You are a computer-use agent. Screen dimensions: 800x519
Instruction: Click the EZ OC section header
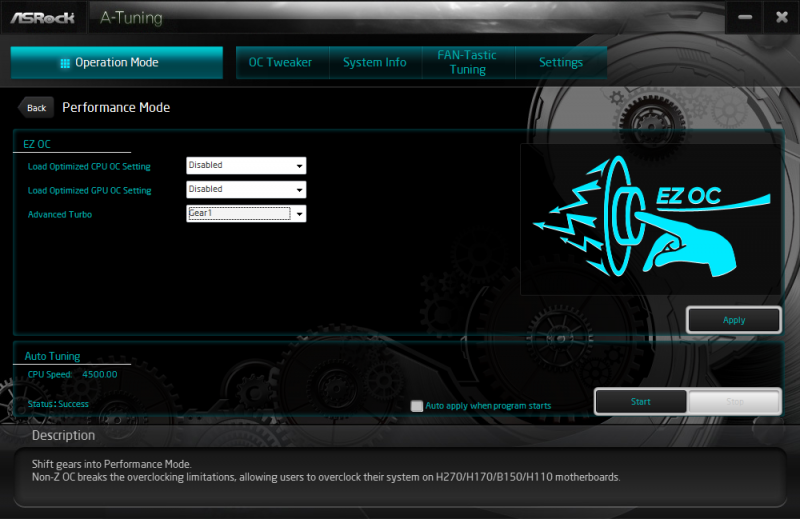point(37,144)
